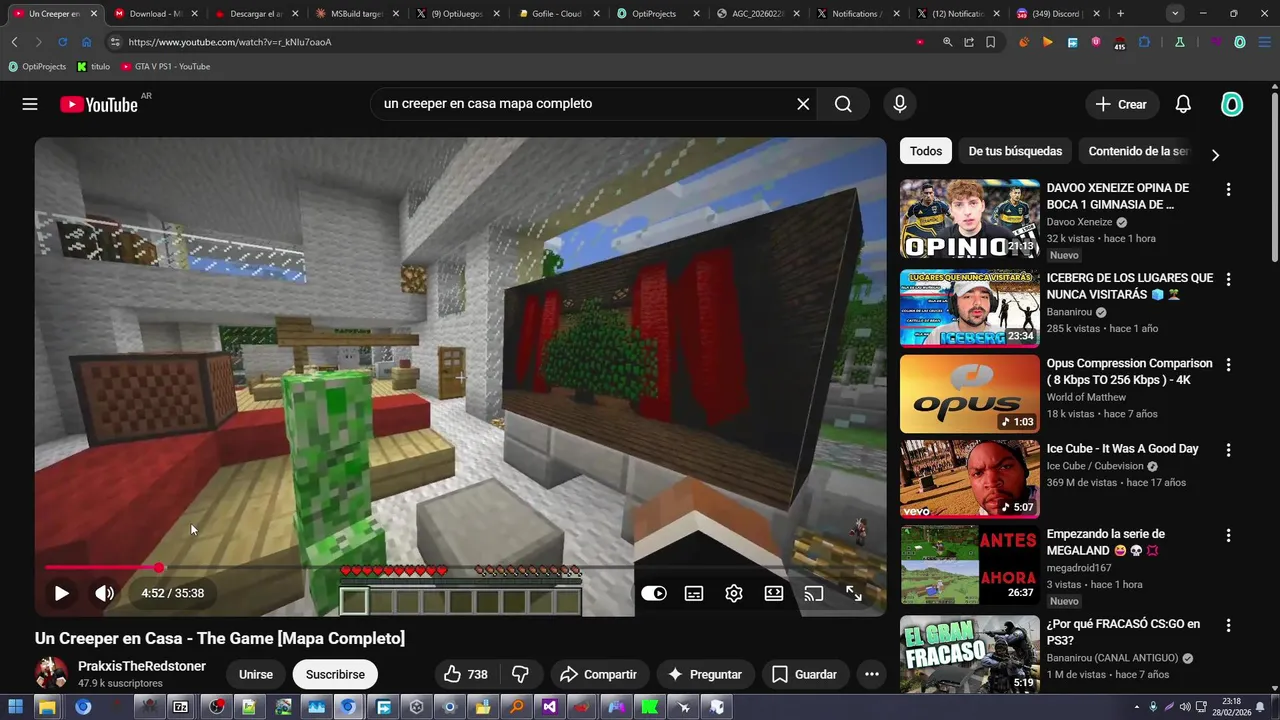Click the Suscribirse button
Image resolution: width=1280 pixels, height=720 pixels.
click(x=335, y=674)
